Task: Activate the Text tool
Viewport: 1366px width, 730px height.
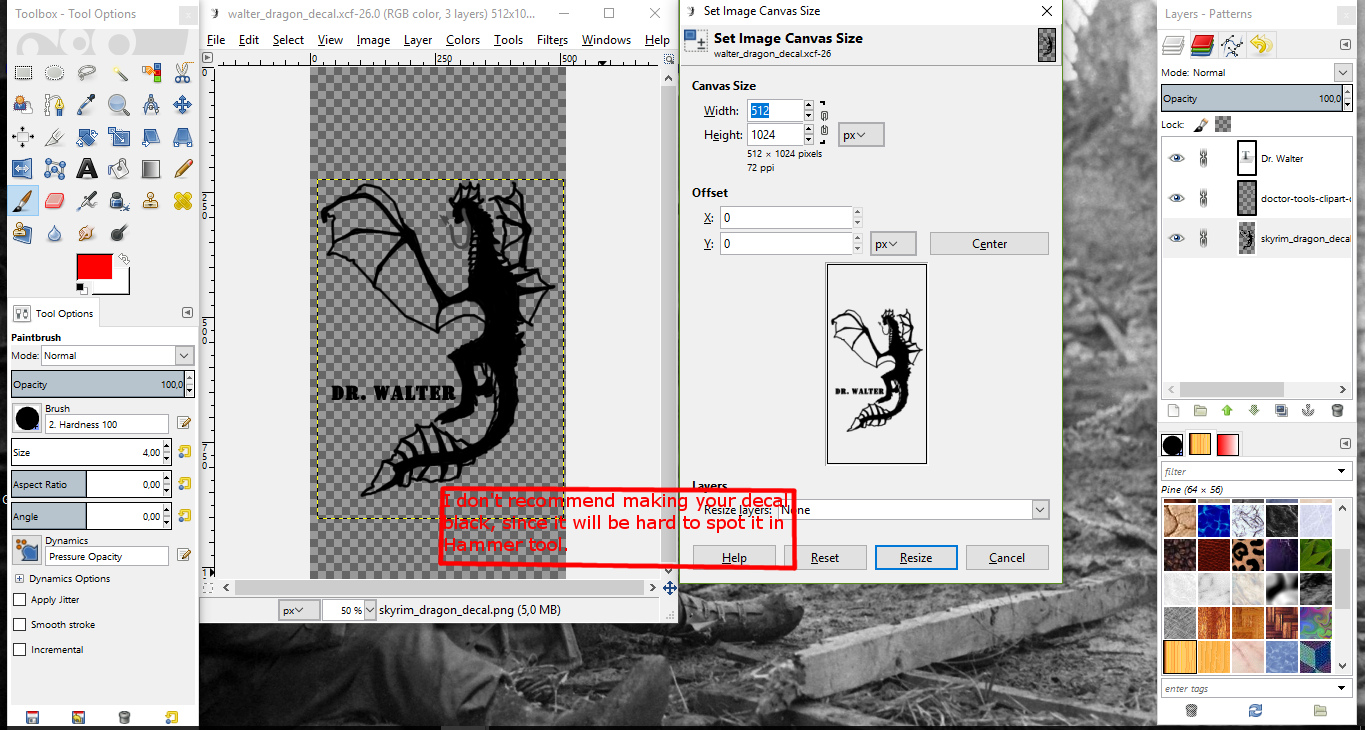Action: tap(86, 169)
